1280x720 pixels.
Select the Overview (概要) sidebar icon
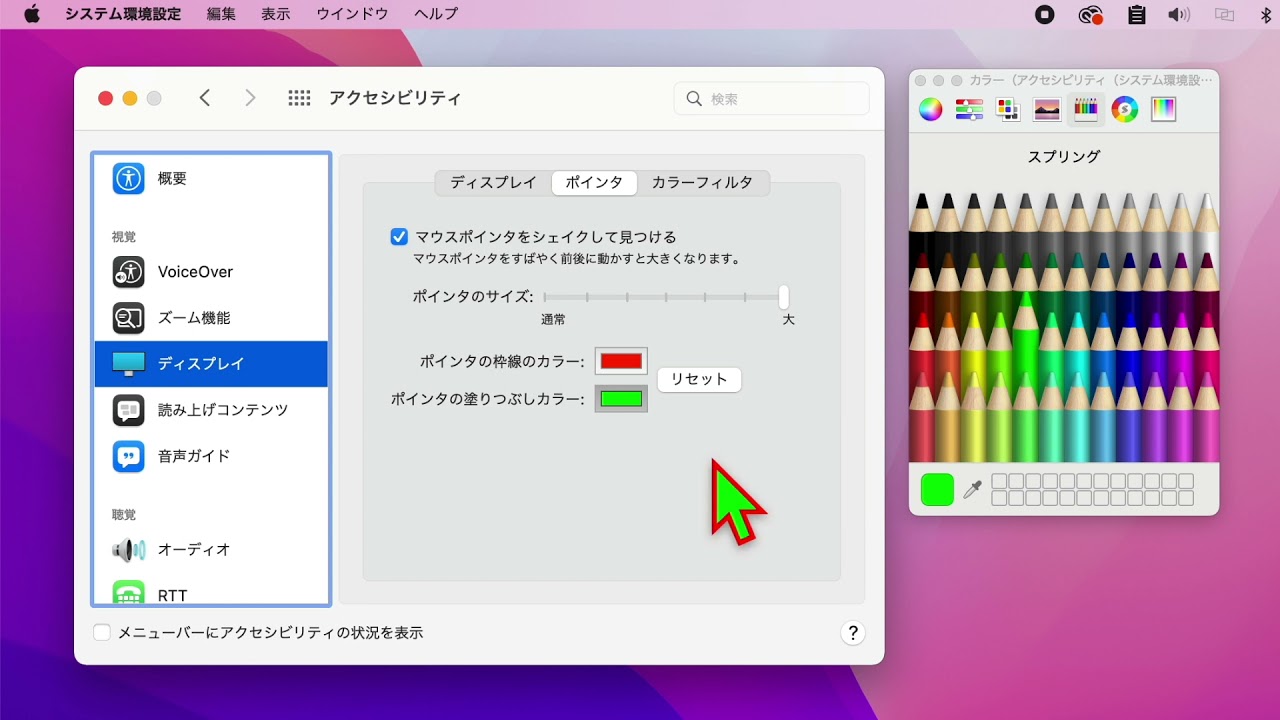[128, 179]
